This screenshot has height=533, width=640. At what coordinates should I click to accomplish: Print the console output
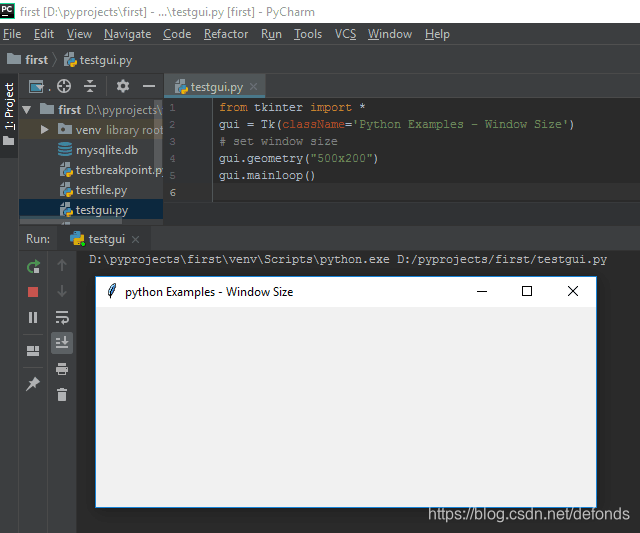click(62, 369)
